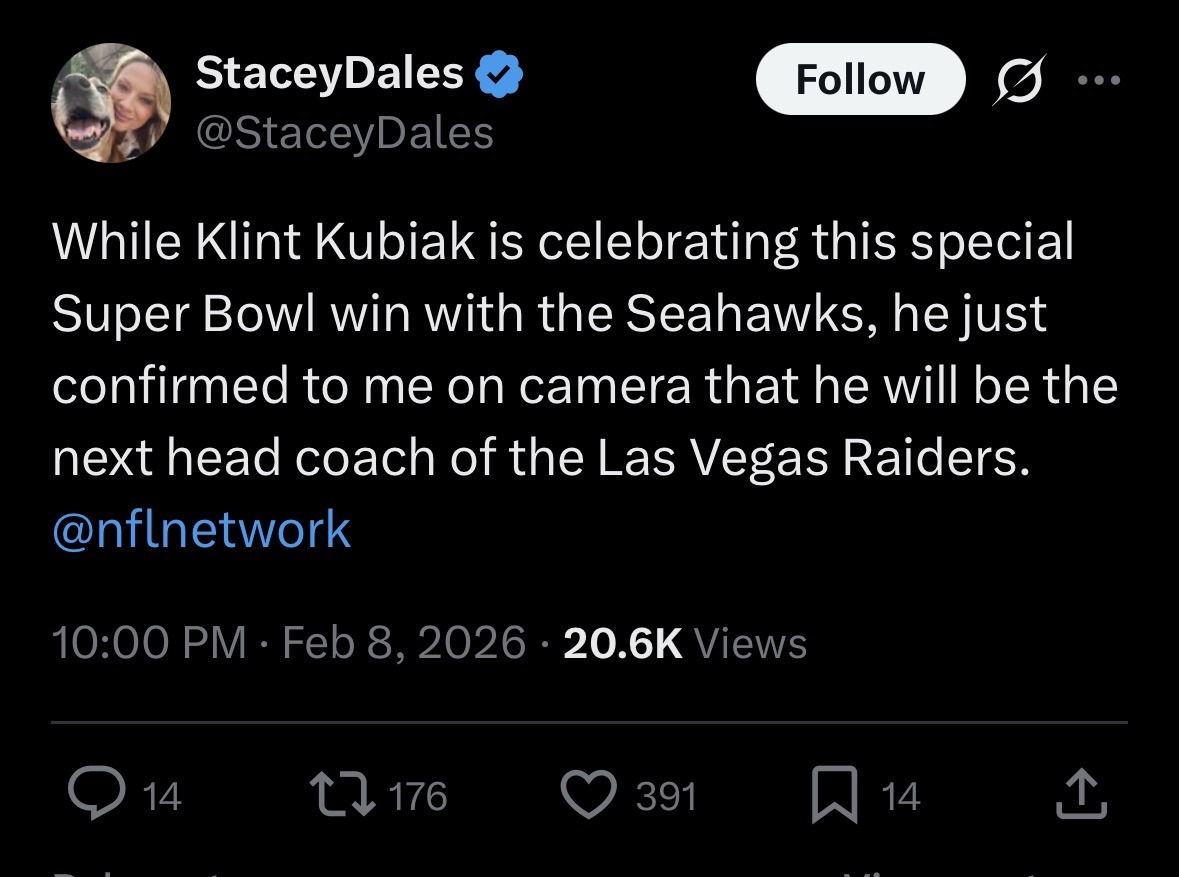This screenshot has width=1179, height=877.
Task: Open the Grok slashed-circle icon
Action: (x=1016, y=80)
